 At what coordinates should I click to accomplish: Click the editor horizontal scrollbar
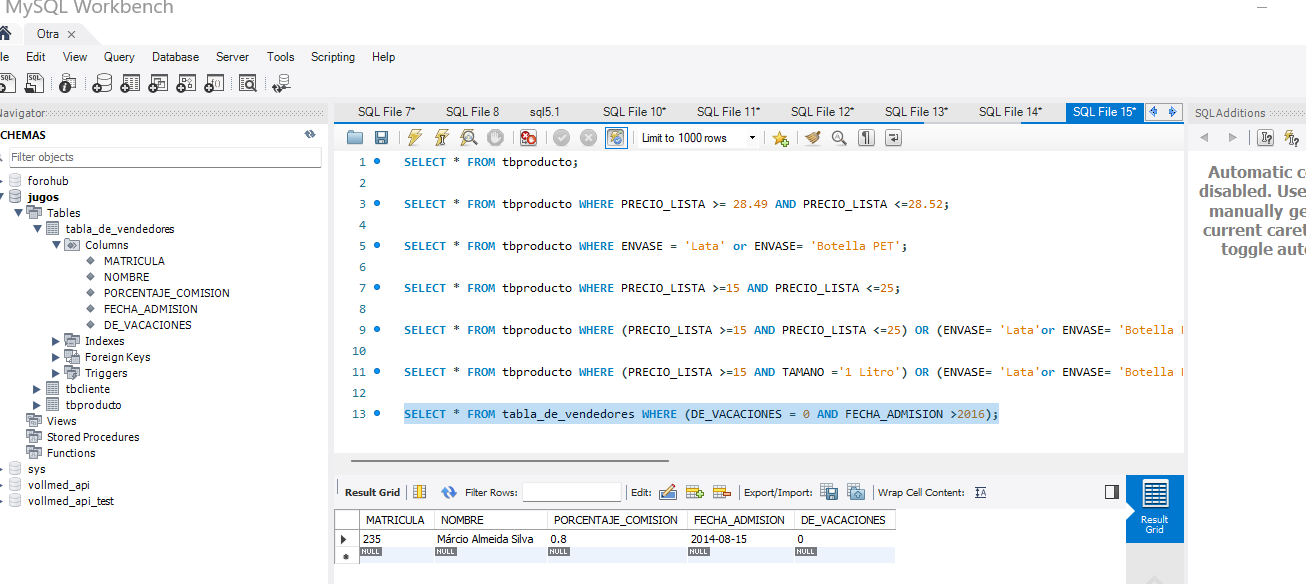coord(510,461)
